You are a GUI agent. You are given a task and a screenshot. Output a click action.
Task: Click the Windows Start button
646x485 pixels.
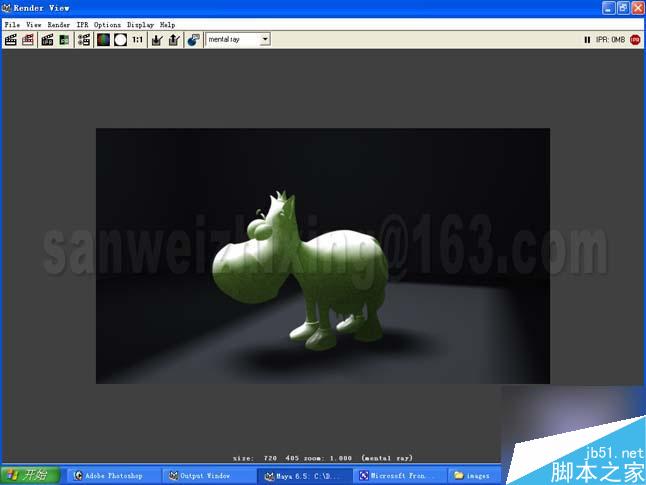30,475
